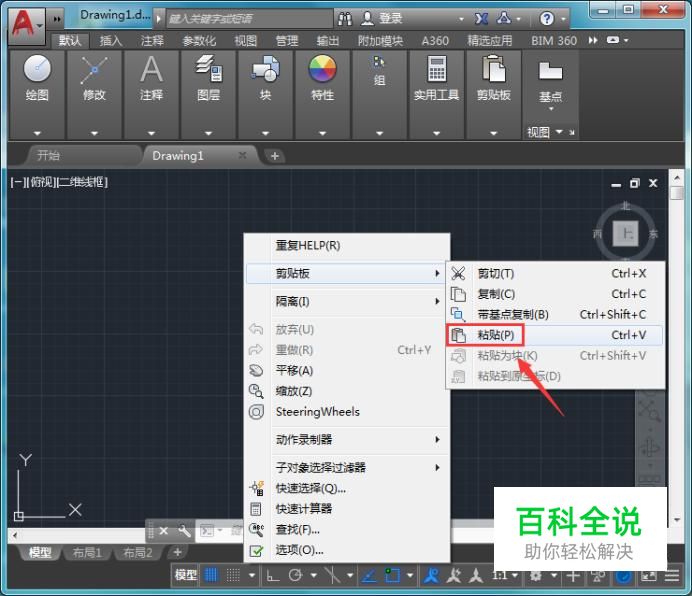
Task: Expand the 视图 panel dropdown arrow
Action: [x=559, y=132]
